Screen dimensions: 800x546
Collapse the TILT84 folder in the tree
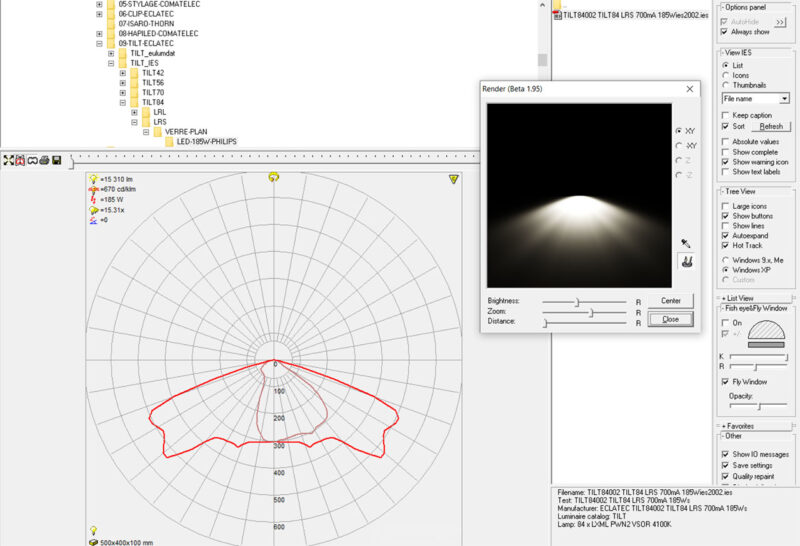(x=122, y=102)
